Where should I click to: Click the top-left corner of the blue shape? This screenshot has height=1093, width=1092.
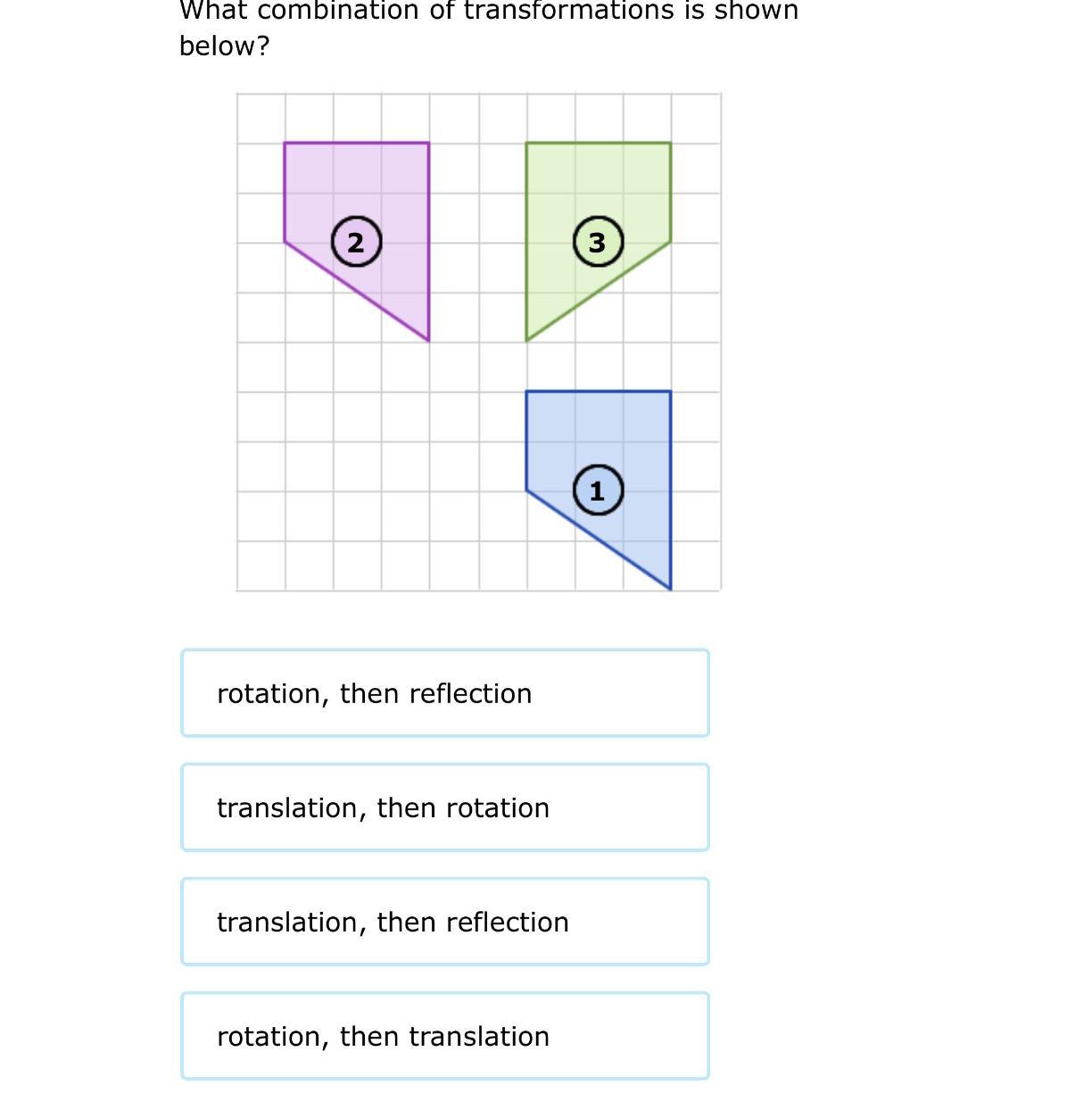click(x=526, y=391)
